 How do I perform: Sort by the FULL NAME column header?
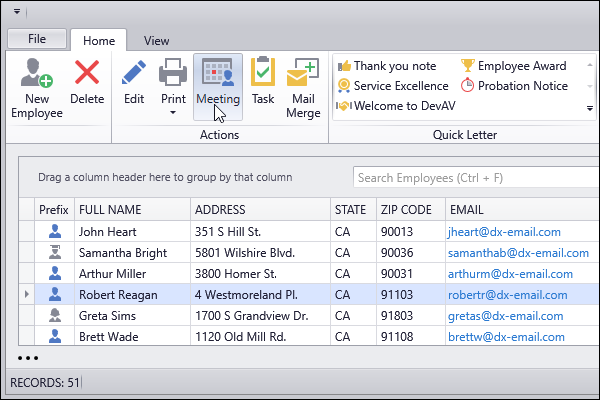click(x=110, y=210)
